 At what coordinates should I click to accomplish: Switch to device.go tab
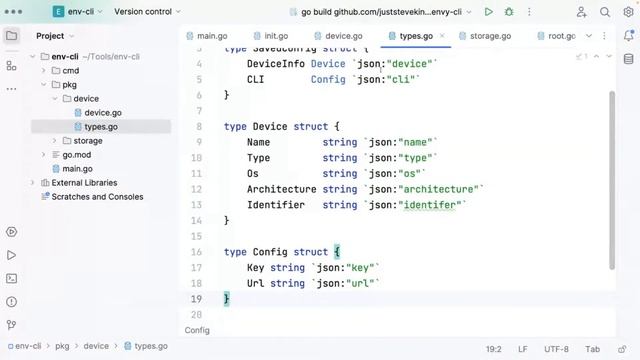tap(338, 36)
